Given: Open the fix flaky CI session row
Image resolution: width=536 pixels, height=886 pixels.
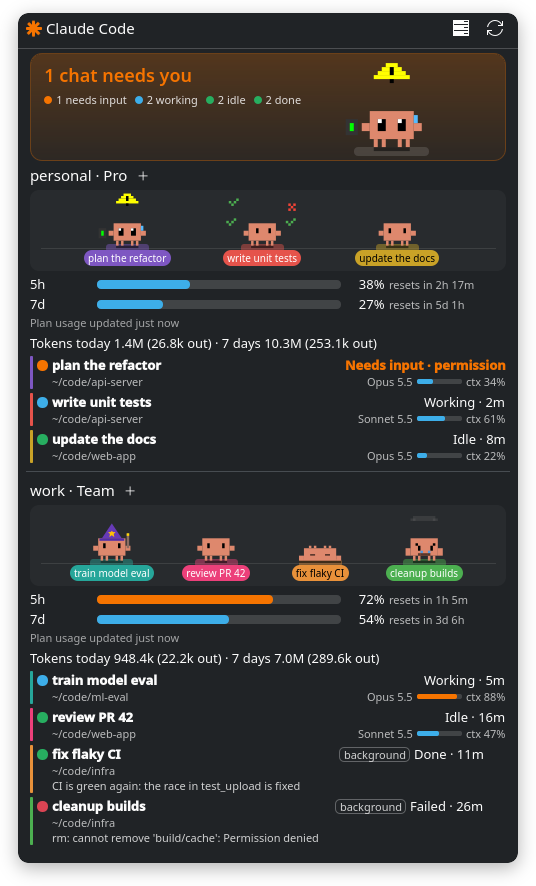Looking at the screenshot, I should click(x=268, y=770).
